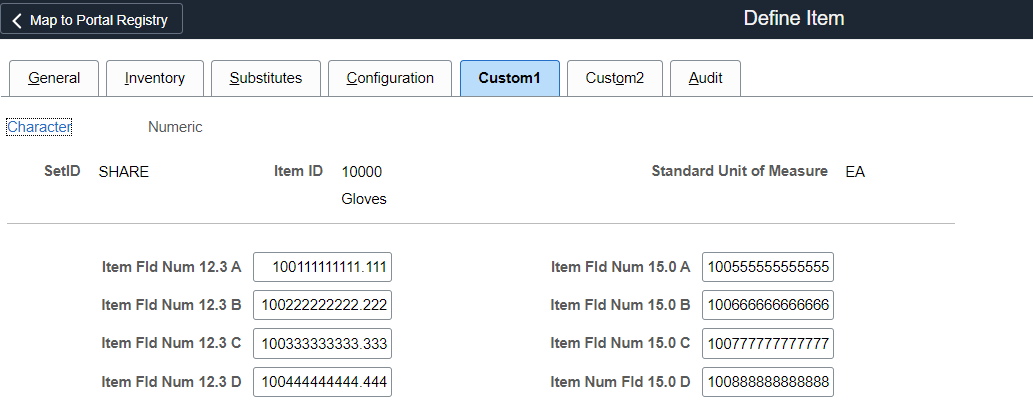Select the Item Num Fld 15.0 D input
The height and width of the screenshot is (409, 1033).
click(x=767, y=382)
